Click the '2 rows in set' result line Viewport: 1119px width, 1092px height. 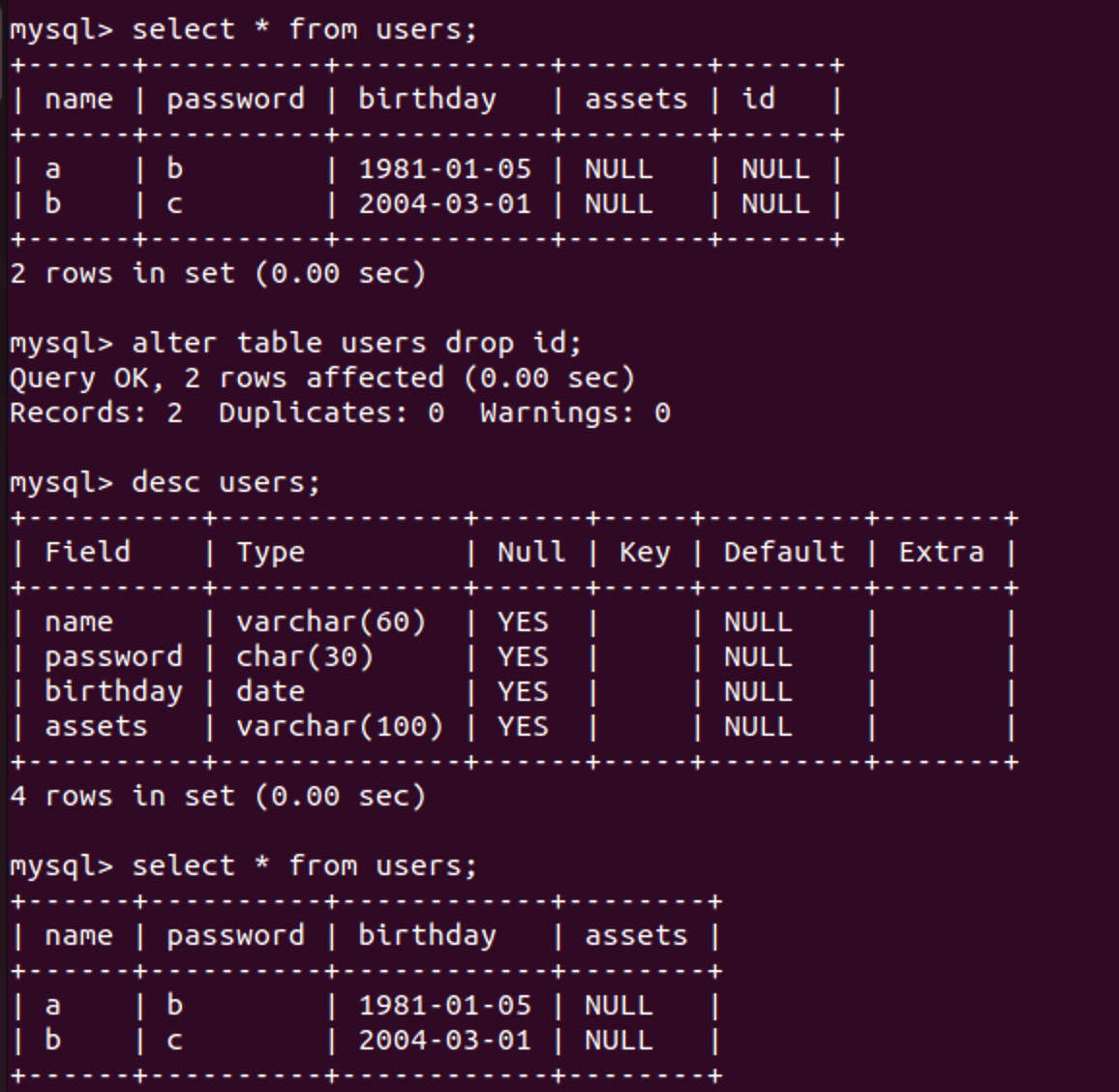click(217, 274)
